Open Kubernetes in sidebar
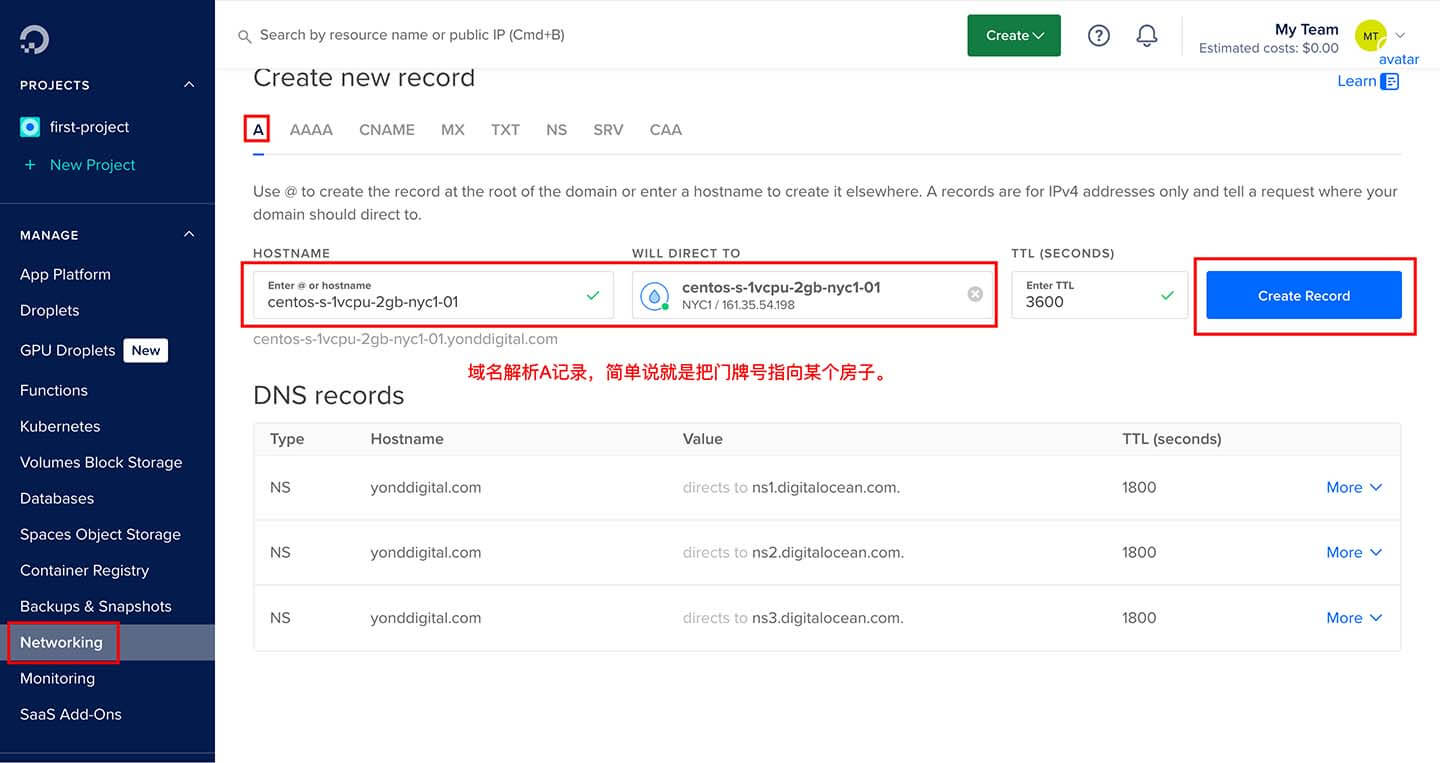The width and height of the screenshot is (1440, 763). coord(60,426)
